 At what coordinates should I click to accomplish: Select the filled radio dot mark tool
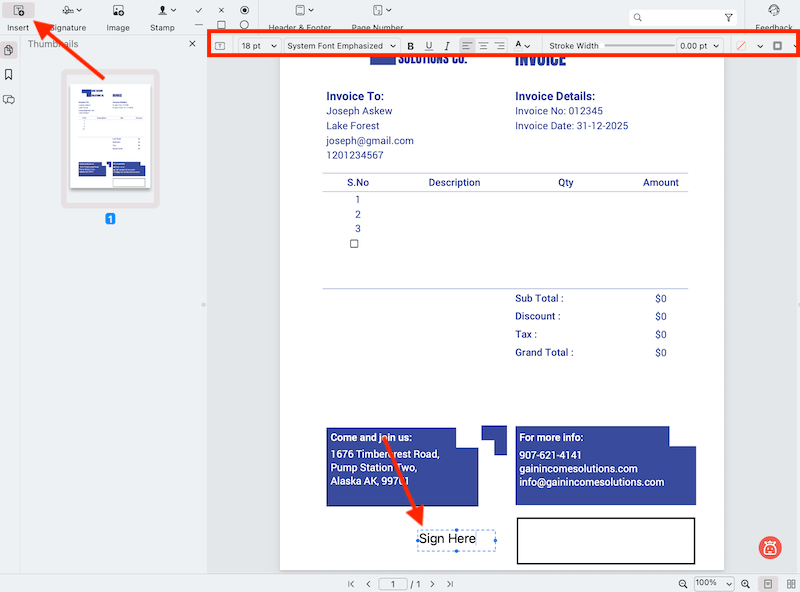pos(244,10)
